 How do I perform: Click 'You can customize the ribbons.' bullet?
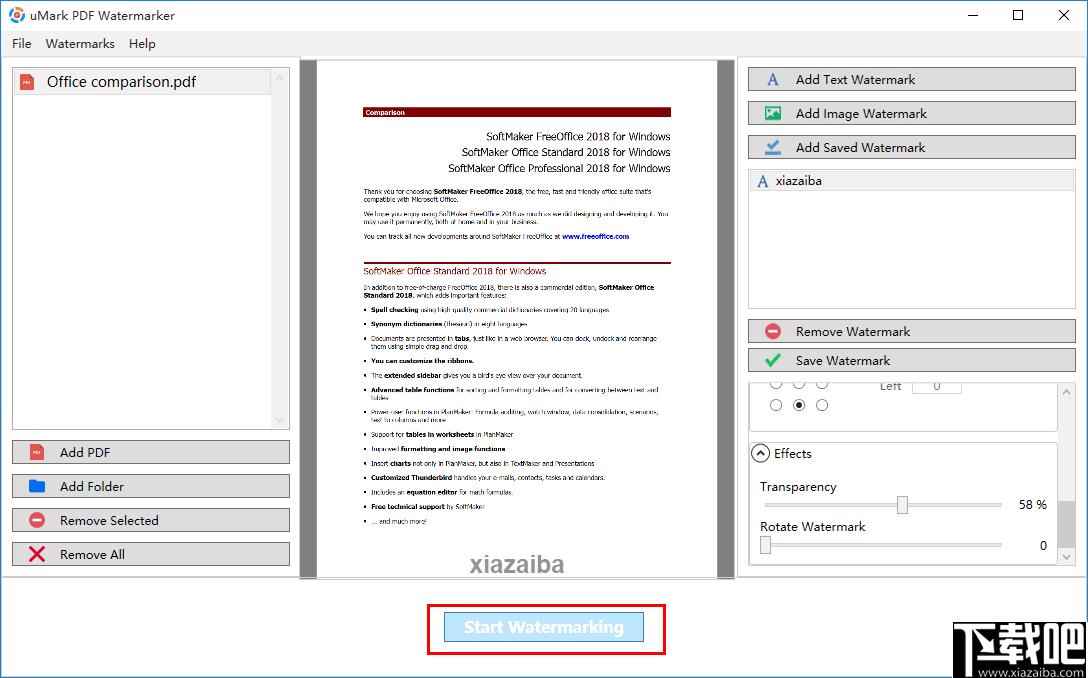click(422, 361)
